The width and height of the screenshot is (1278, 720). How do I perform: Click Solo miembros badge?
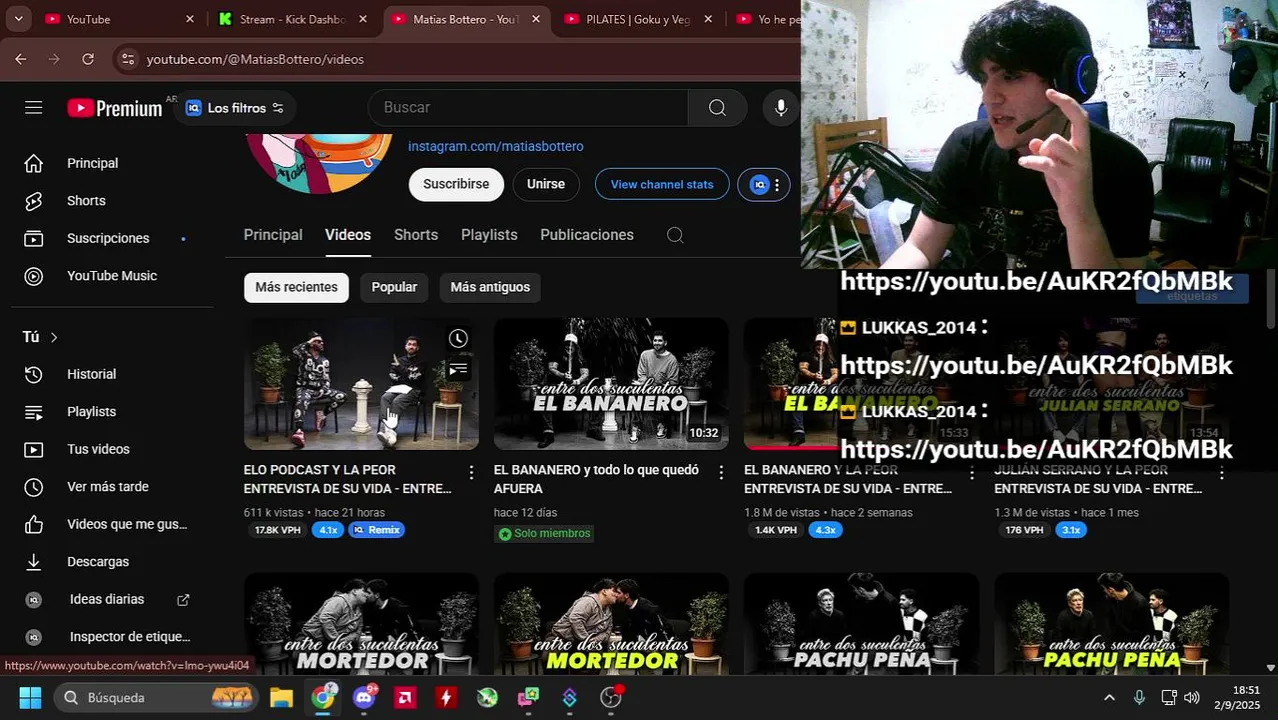[x=544, y=534]
